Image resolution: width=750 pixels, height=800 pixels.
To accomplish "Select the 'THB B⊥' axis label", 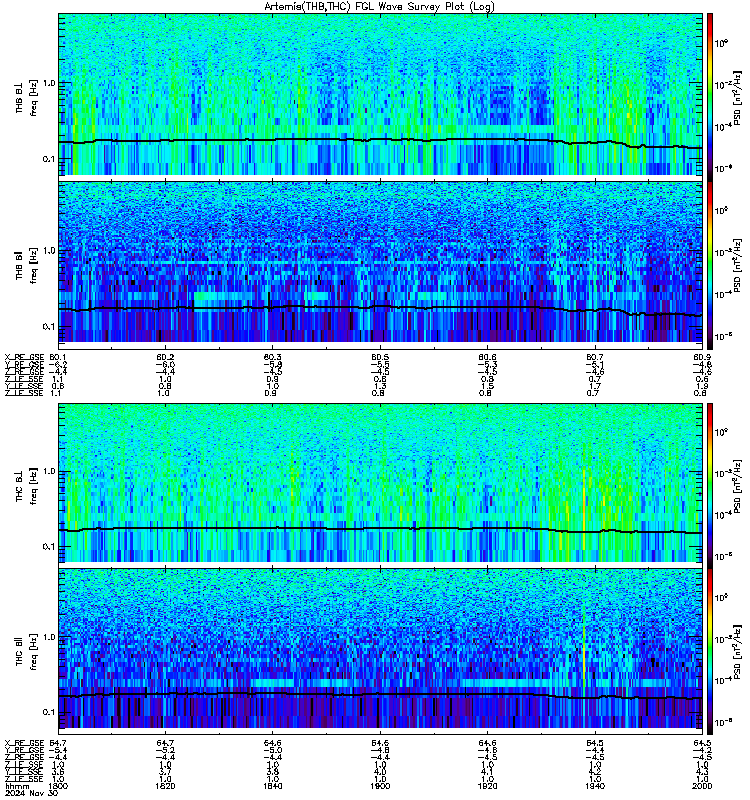I will pos(19,97).
